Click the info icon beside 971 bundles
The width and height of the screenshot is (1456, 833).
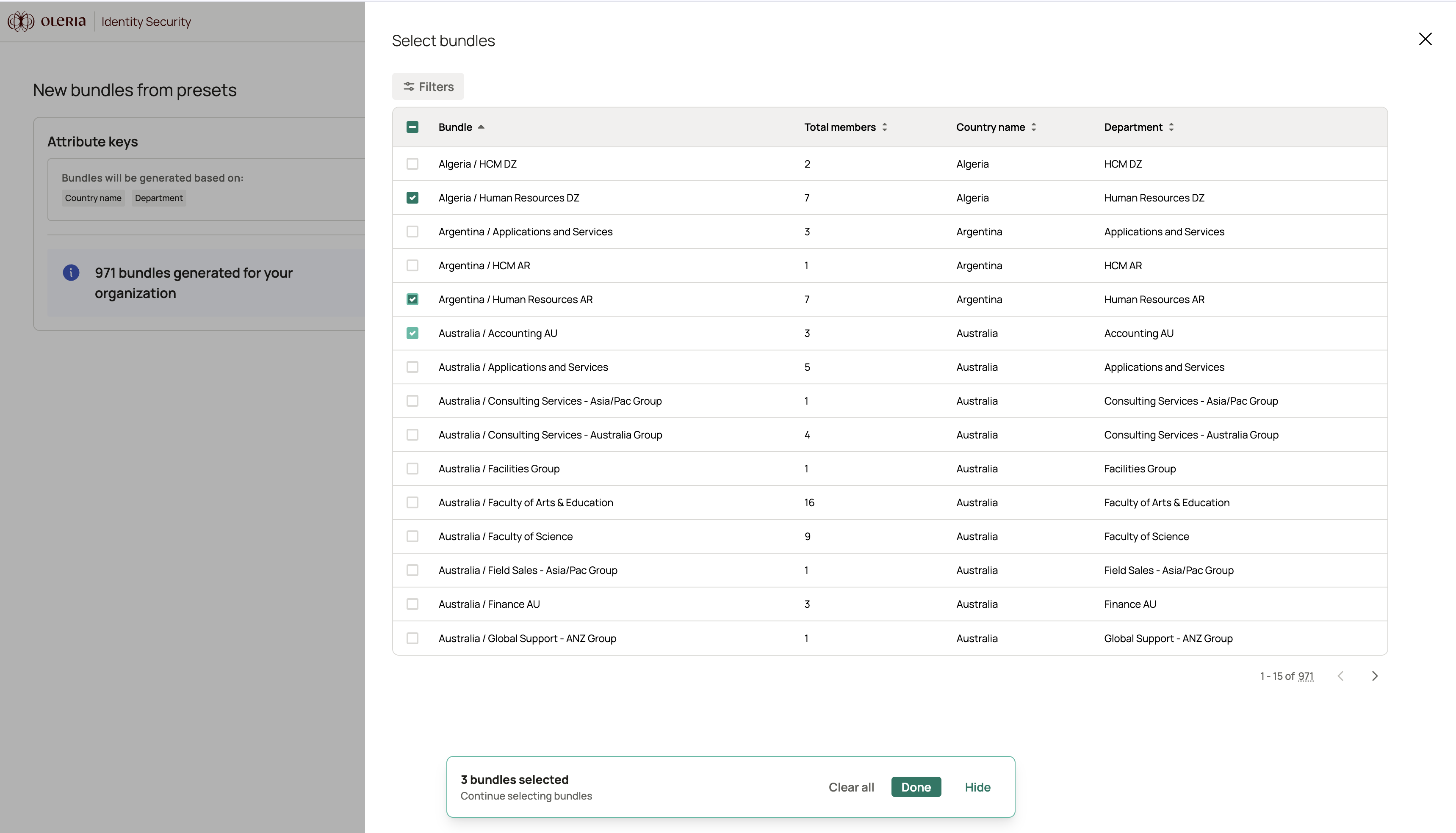point(71,272)
